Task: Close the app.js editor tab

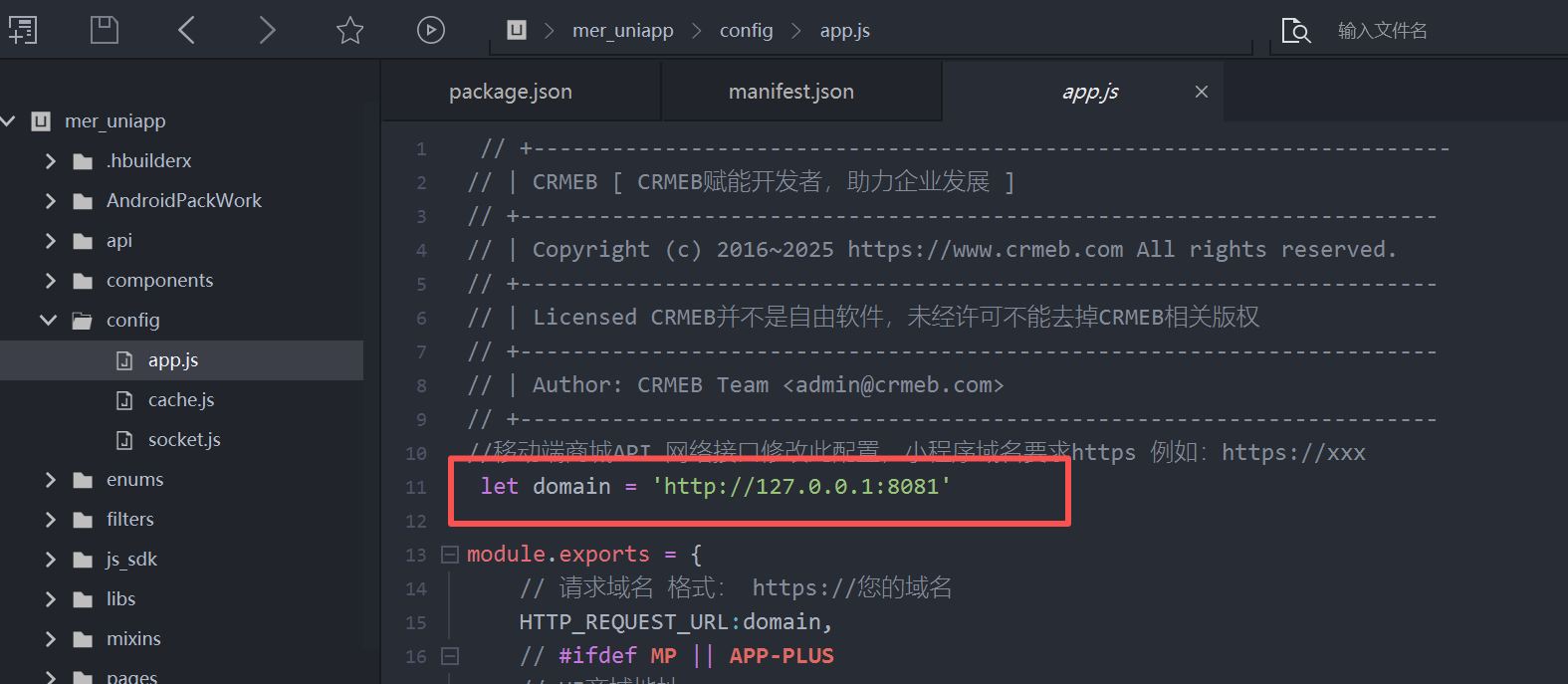Action: coord(1201,92)
